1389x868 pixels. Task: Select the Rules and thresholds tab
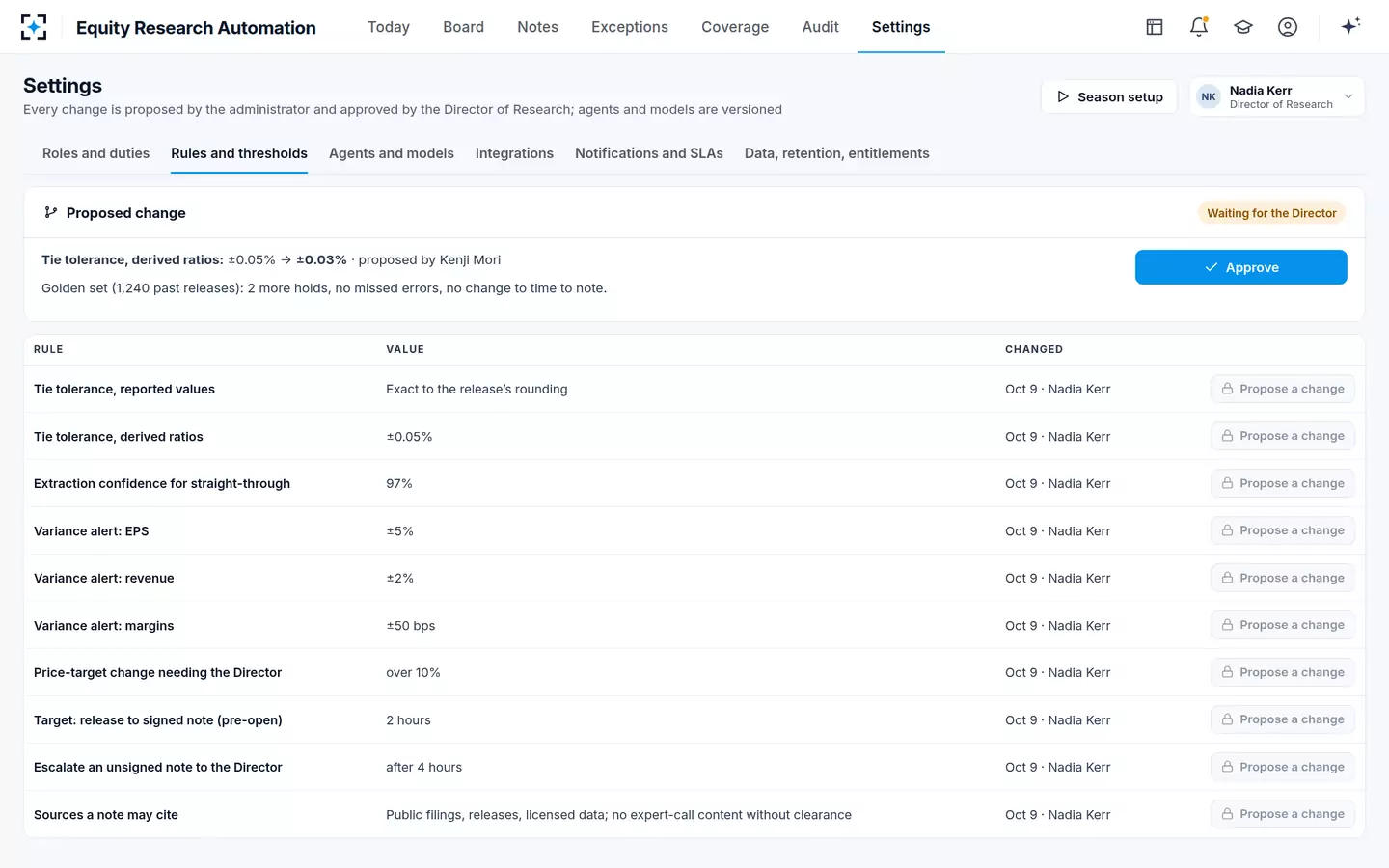pos(239,153)
